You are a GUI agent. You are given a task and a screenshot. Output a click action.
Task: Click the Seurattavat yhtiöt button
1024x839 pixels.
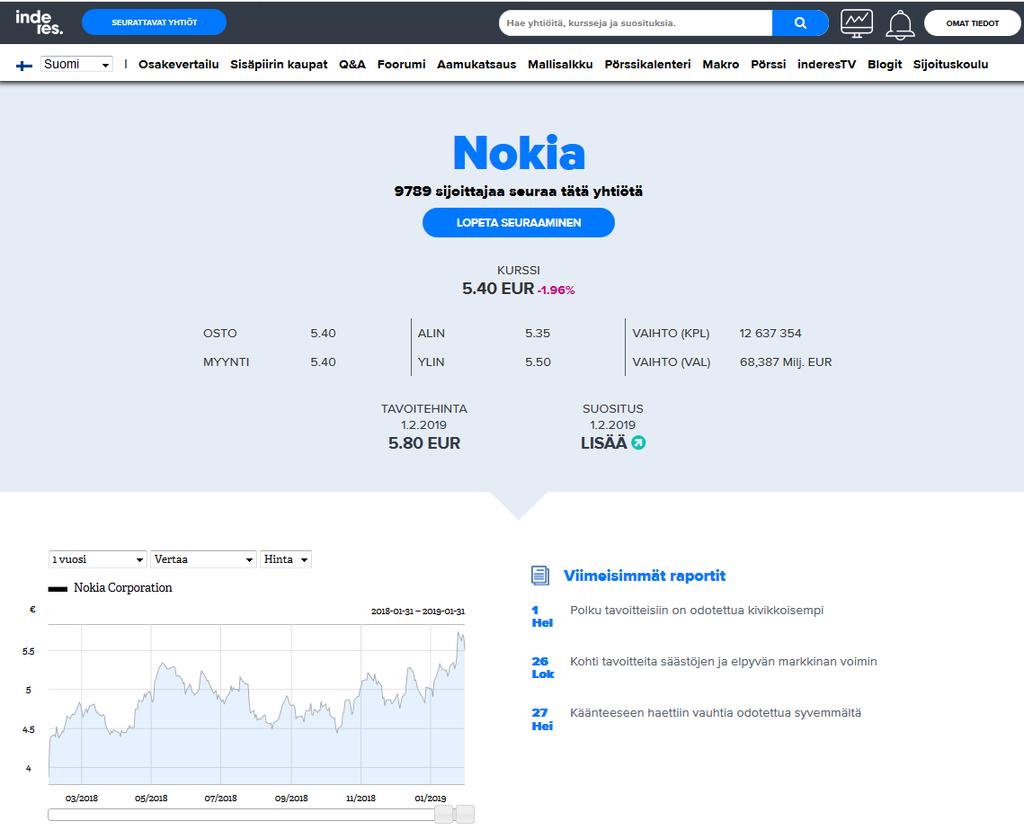point(154,22)
